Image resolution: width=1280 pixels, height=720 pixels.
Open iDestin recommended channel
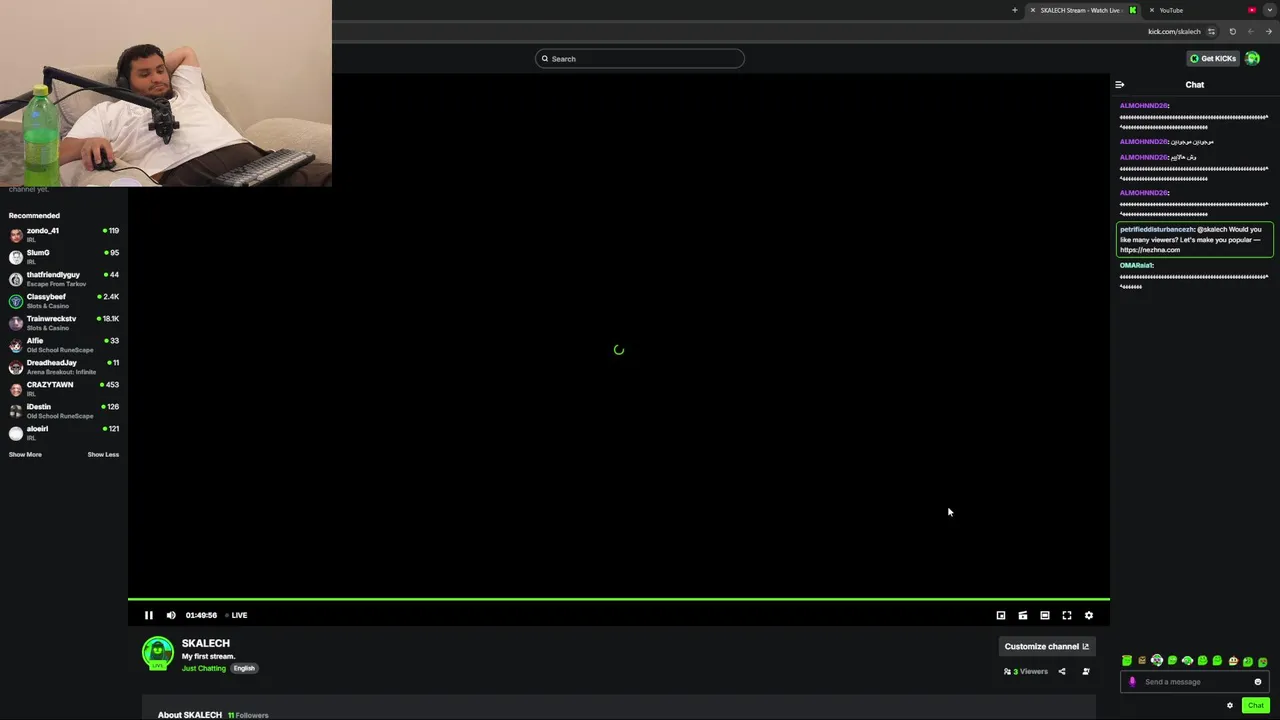pos(64,411)
